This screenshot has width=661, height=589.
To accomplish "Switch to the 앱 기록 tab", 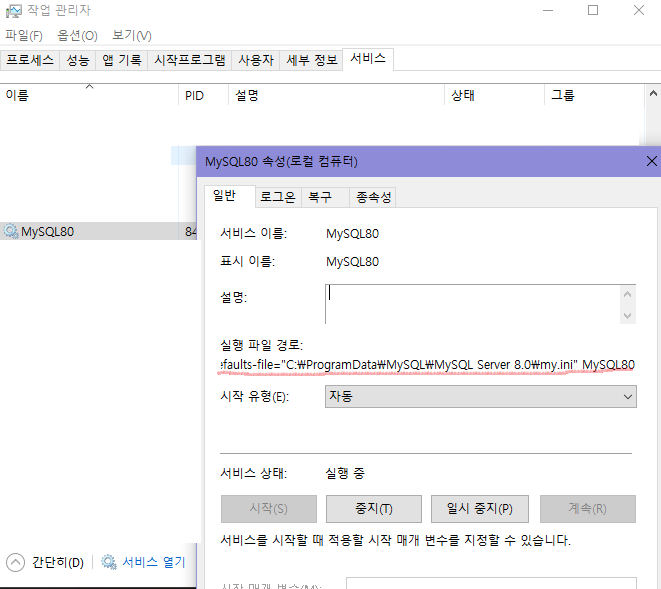I will 122,60.
